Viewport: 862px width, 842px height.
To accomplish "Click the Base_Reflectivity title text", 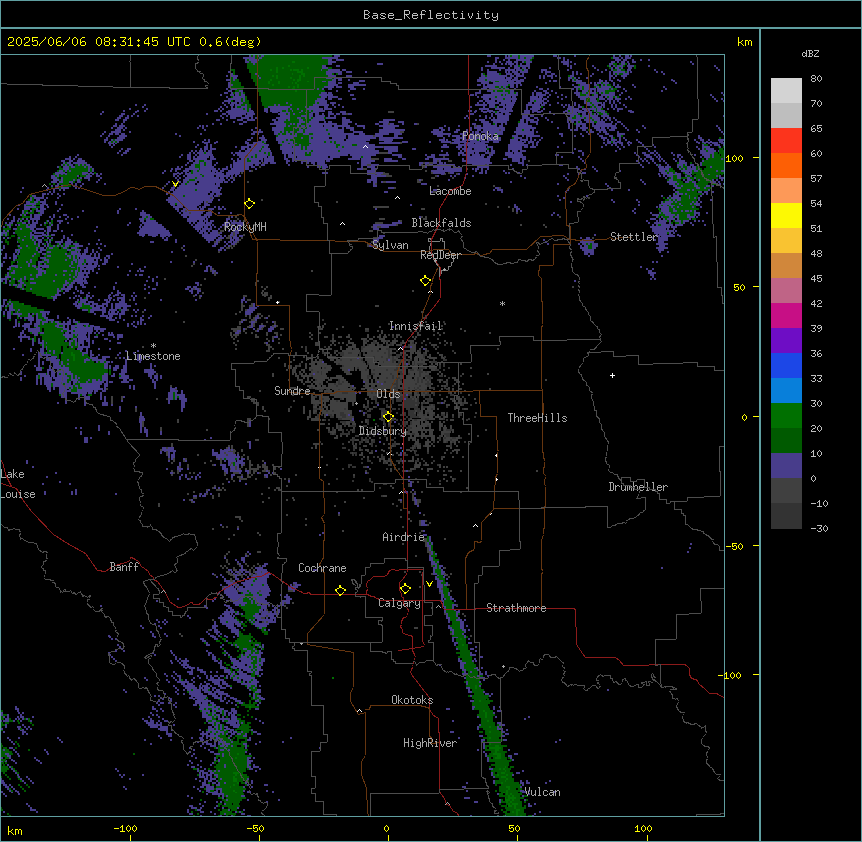I will 431,15.
